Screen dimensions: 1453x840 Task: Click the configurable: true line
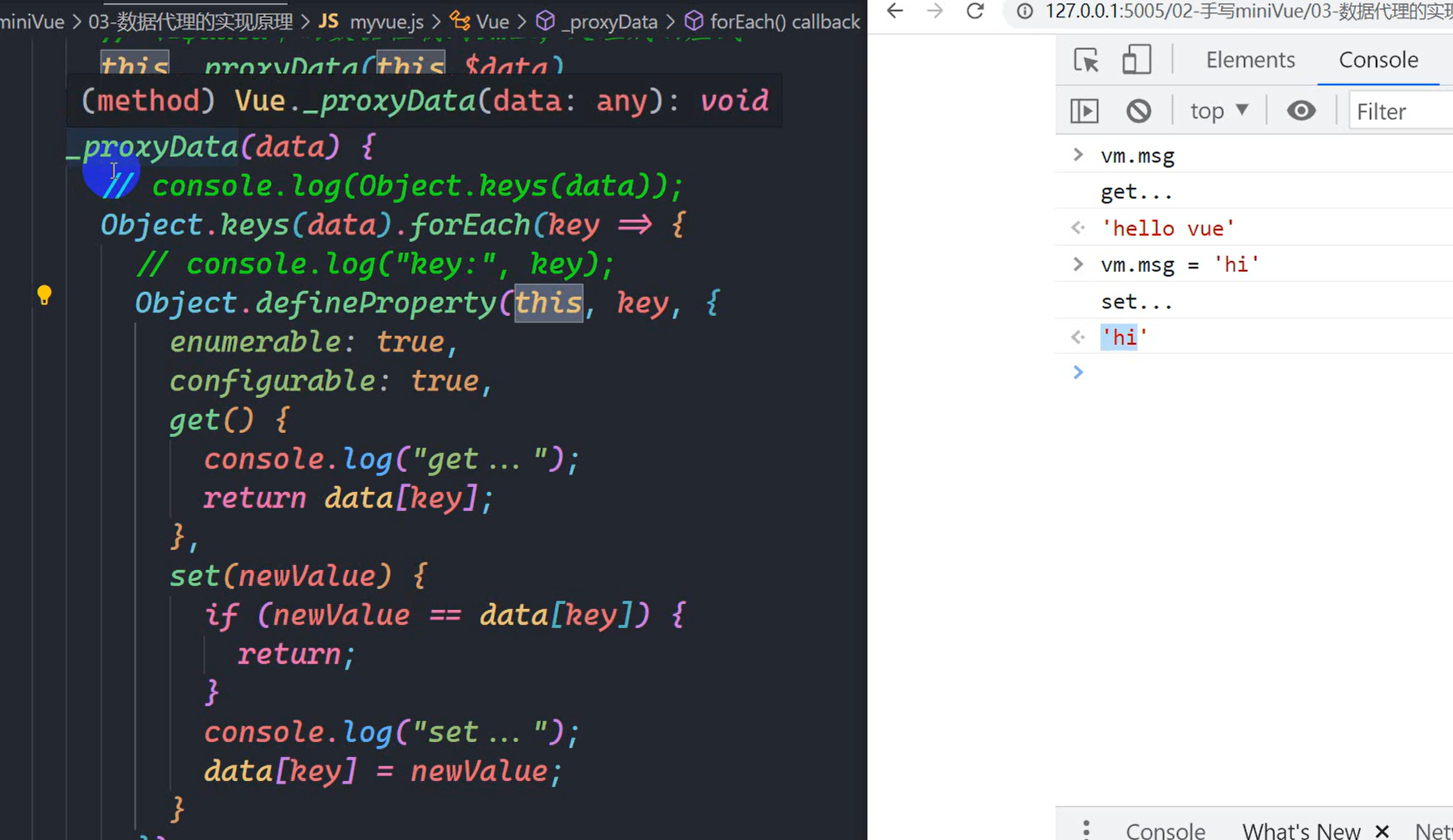click(x=331, y=381)
